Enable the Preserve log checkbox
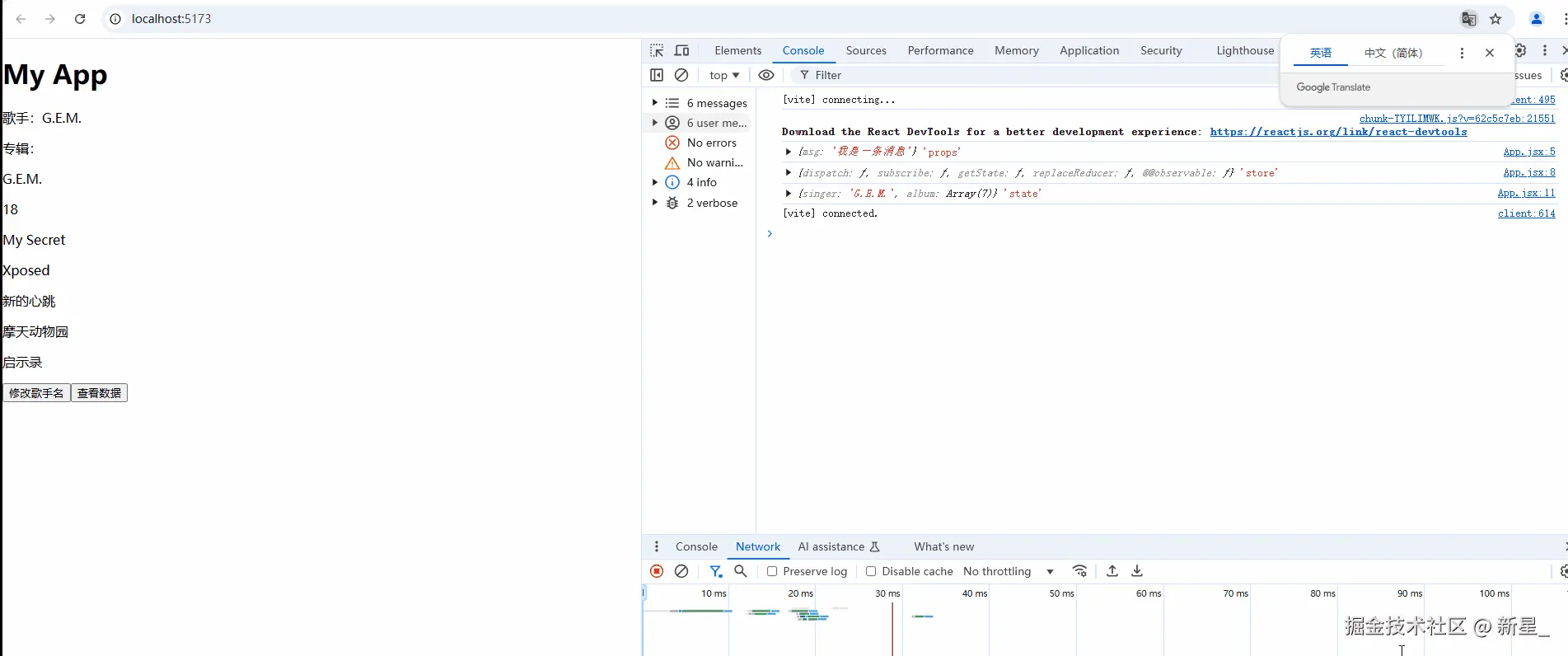Viewport: 1568px width, 656px height. point(772,571)
